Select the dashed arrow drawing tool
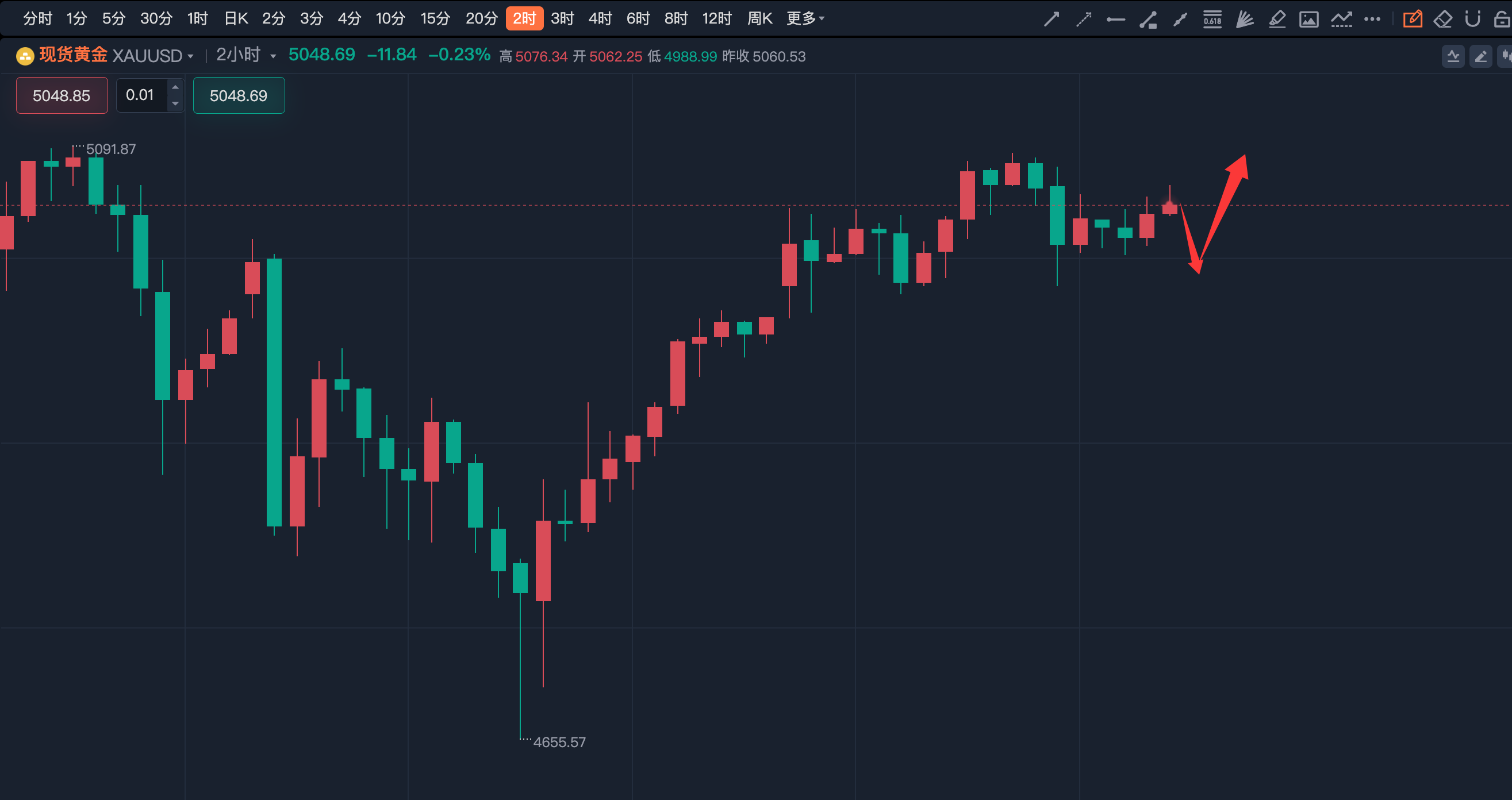The width and height of the screenshot is (1512, 800). (1084, 20)
